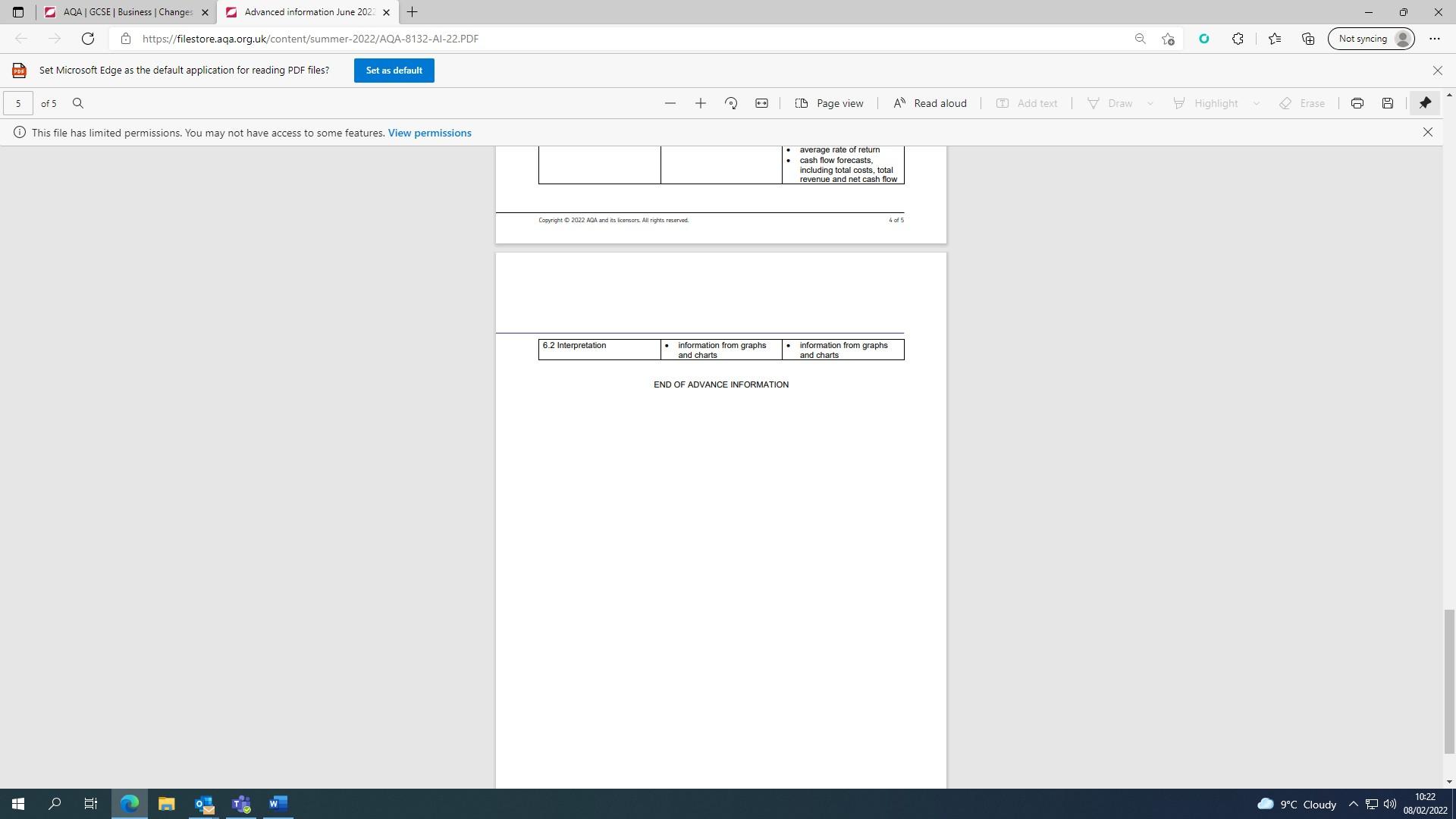Expand the Draw options dropdown arrow
The image size is (1456, 819).
[x=1150, y=103]
